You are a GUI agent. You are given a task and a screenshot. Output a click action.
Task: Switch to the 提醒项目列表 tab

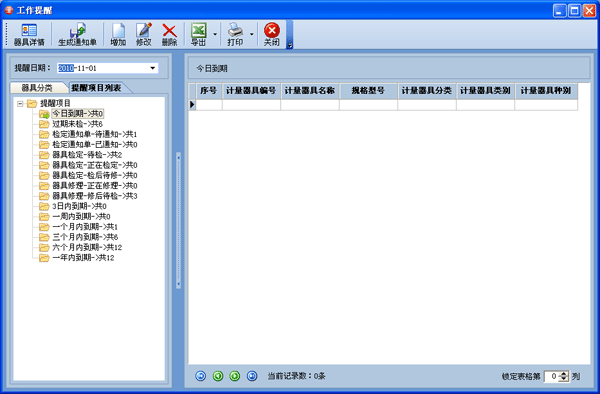pos(96,88)
